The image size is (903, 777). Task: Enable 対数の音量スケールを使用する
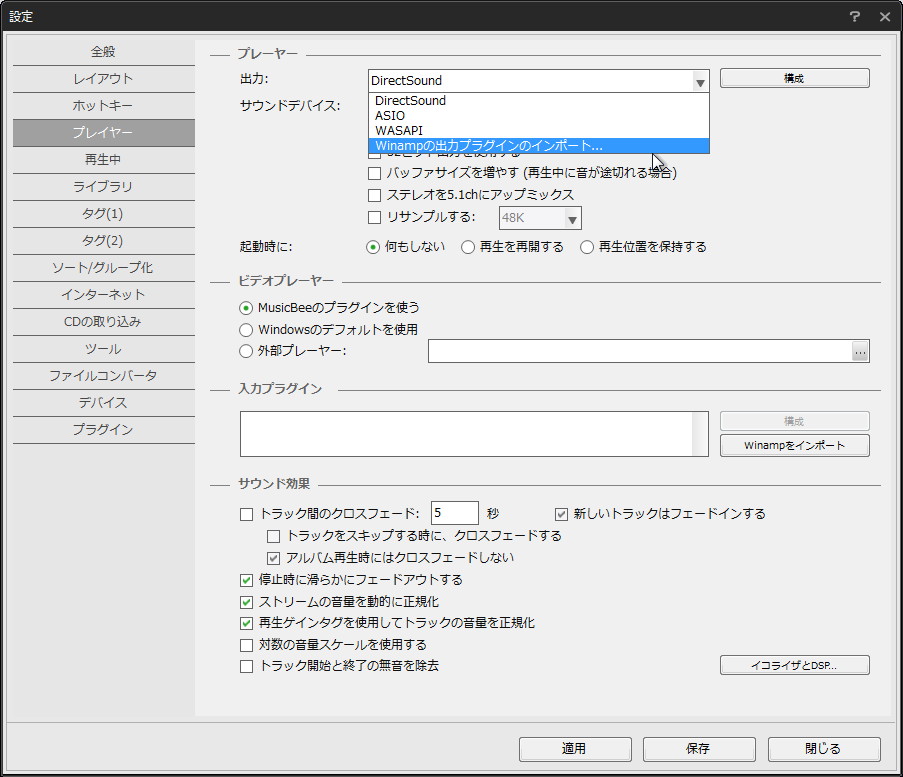(246, 644)
